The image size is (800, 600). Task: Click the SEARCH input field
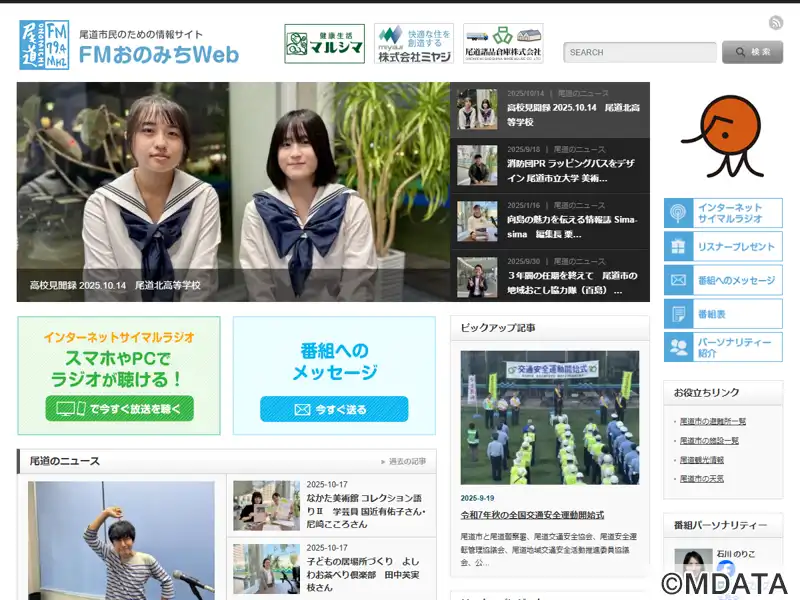[x=639, y=52]
